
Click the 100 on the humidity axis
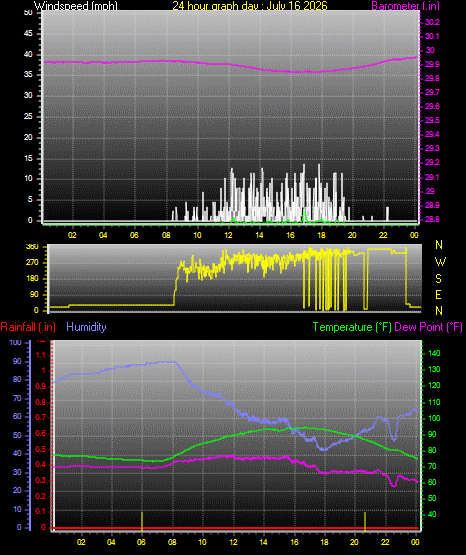click(x=16, y=343)
